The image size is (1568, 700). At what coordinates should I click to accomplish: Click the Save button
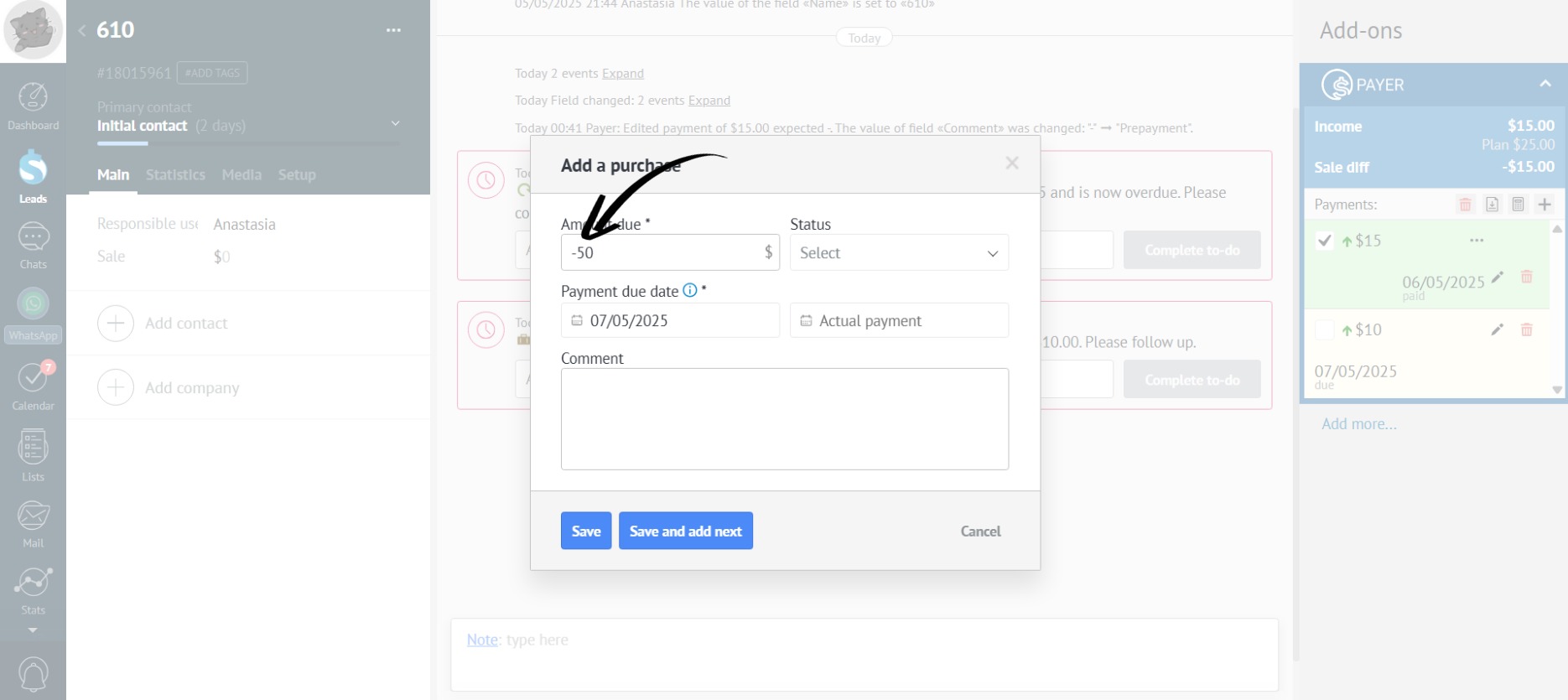(585, 531)
